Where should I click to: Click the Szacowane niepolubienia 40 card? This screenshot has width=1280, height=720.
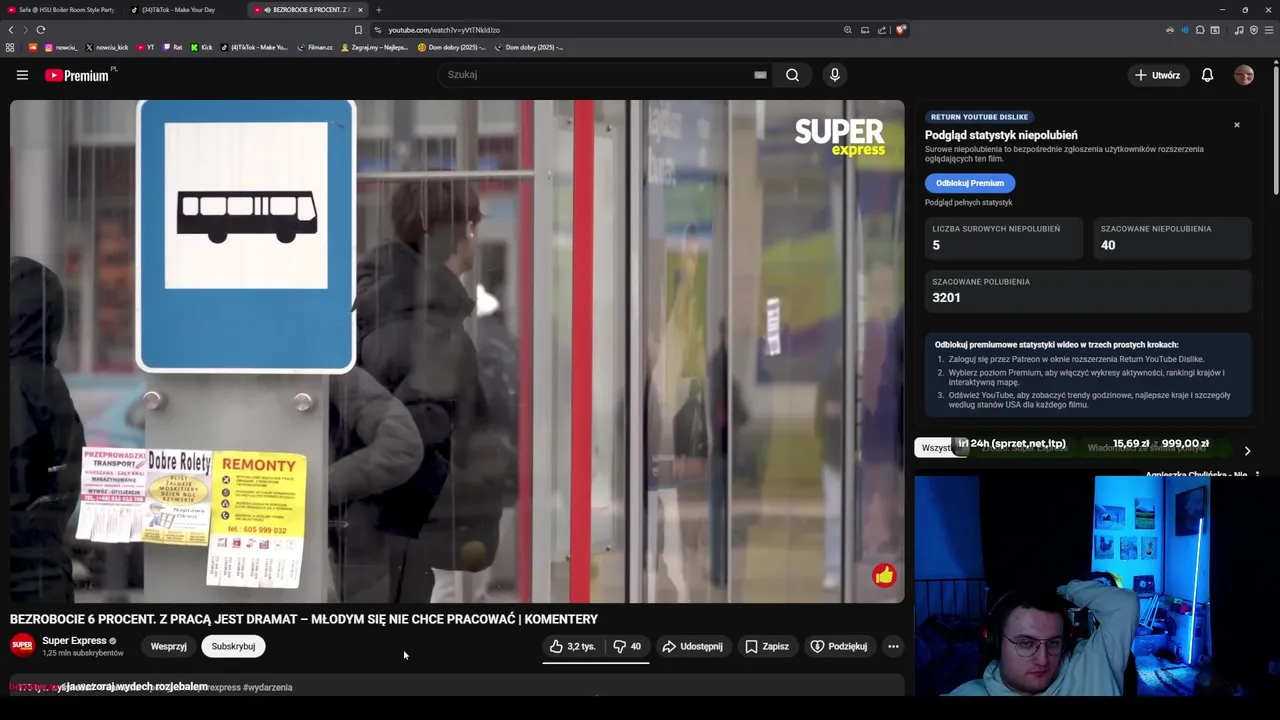(x=1172, y=239)
